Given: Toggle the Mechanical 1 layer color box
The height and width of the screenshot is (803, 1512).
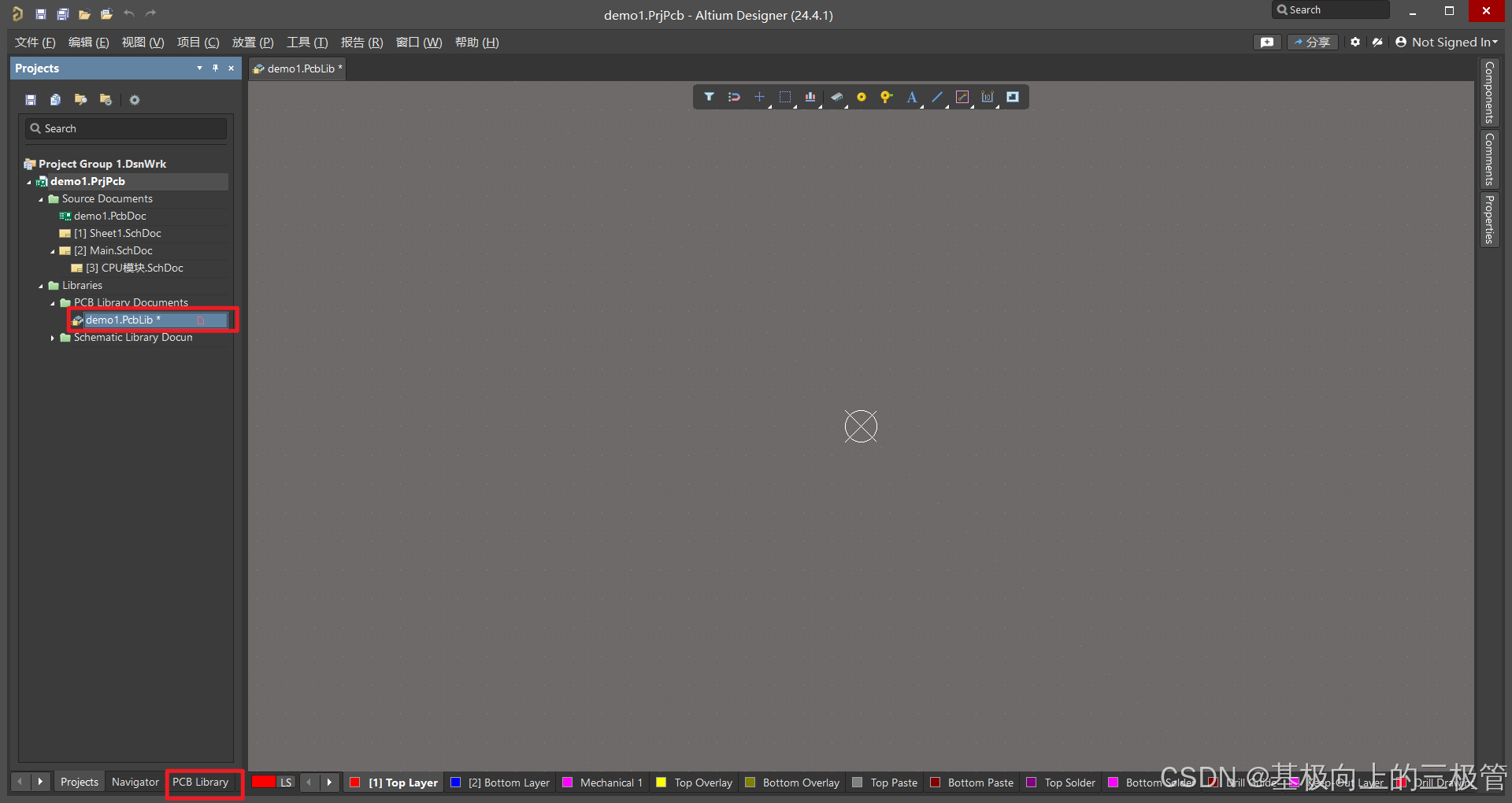Looking at the screenshot, I should point(567,783).
